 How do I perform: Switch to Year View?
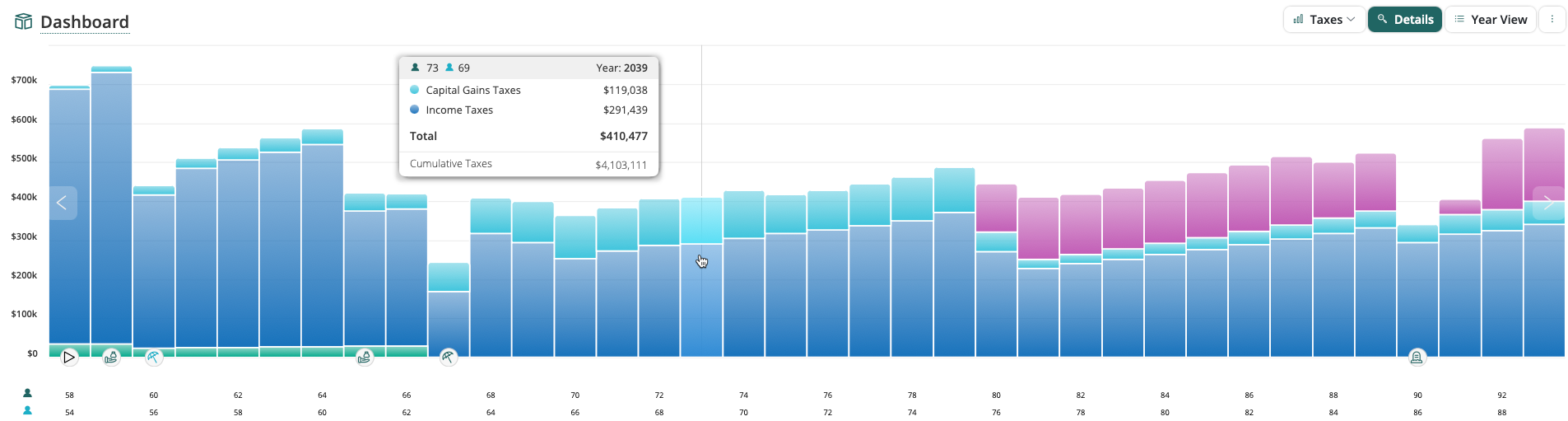(x=1490, y=19)
